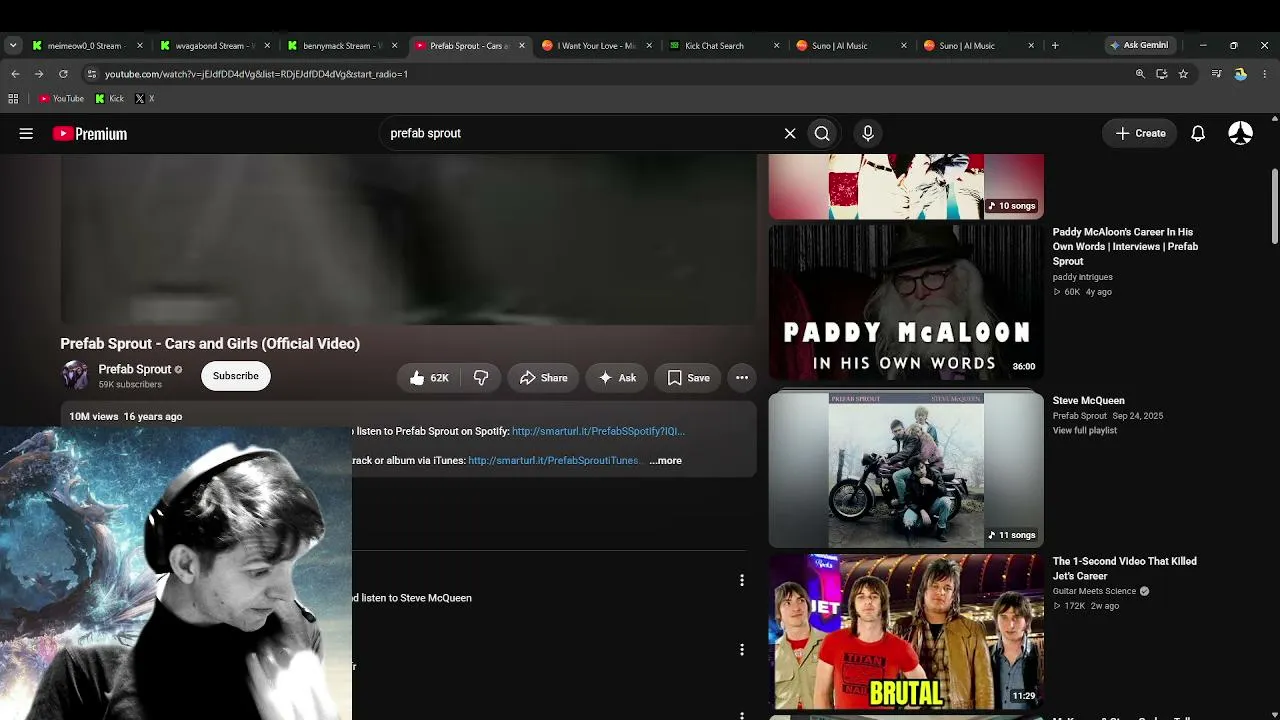This screenshot has width=1280, height=720.
Task: Click the video player area
Action: point(408,240)
